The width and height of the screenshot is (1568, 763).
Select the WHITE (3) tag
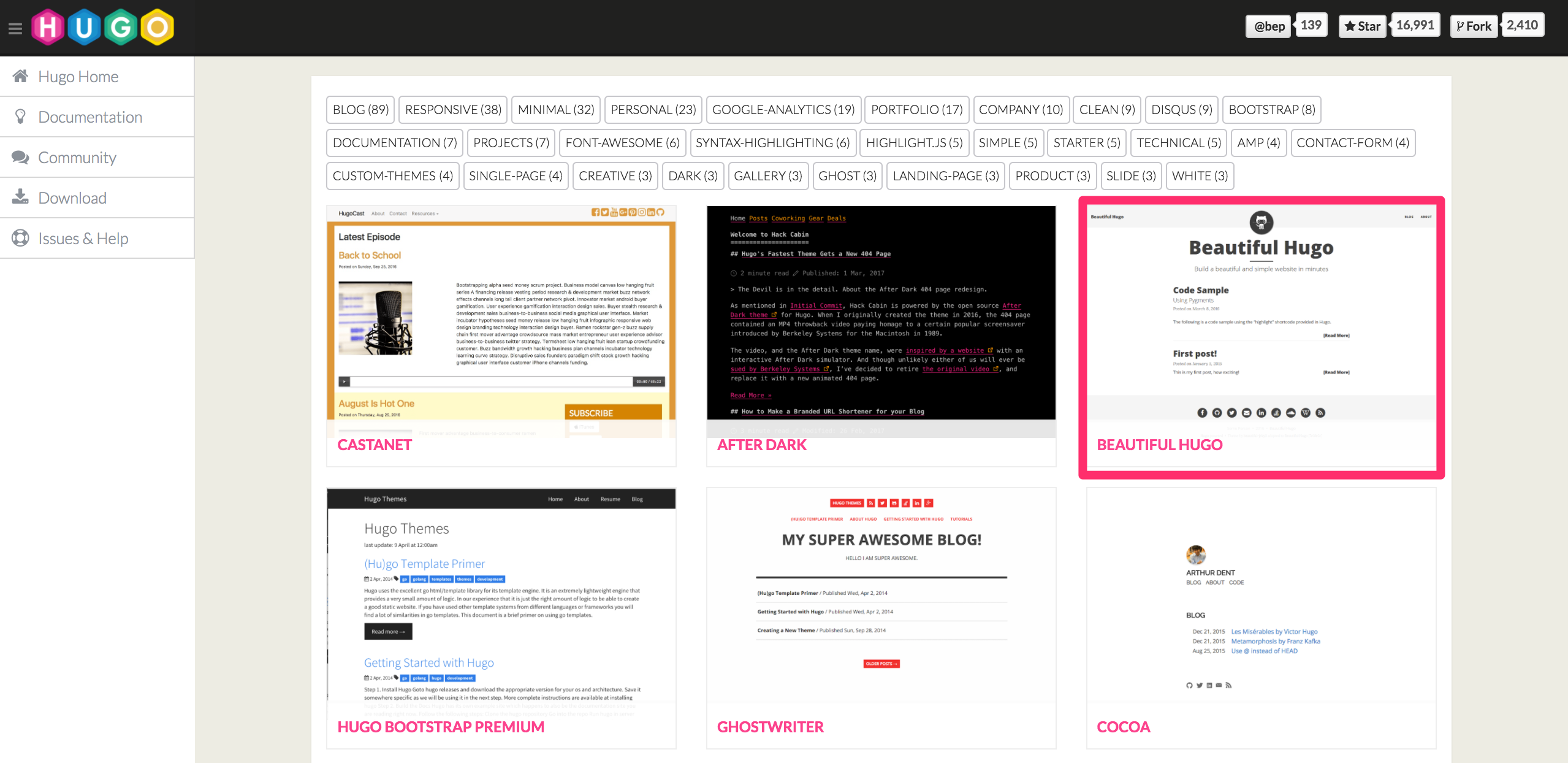pos(1200,176)
